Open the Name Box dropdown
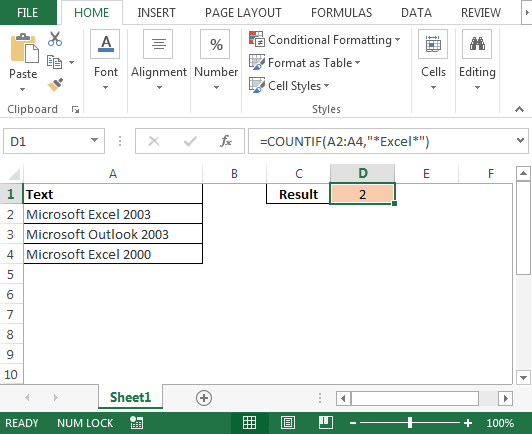The height and width of the screenshot is (434, 532). click(94, 140)
